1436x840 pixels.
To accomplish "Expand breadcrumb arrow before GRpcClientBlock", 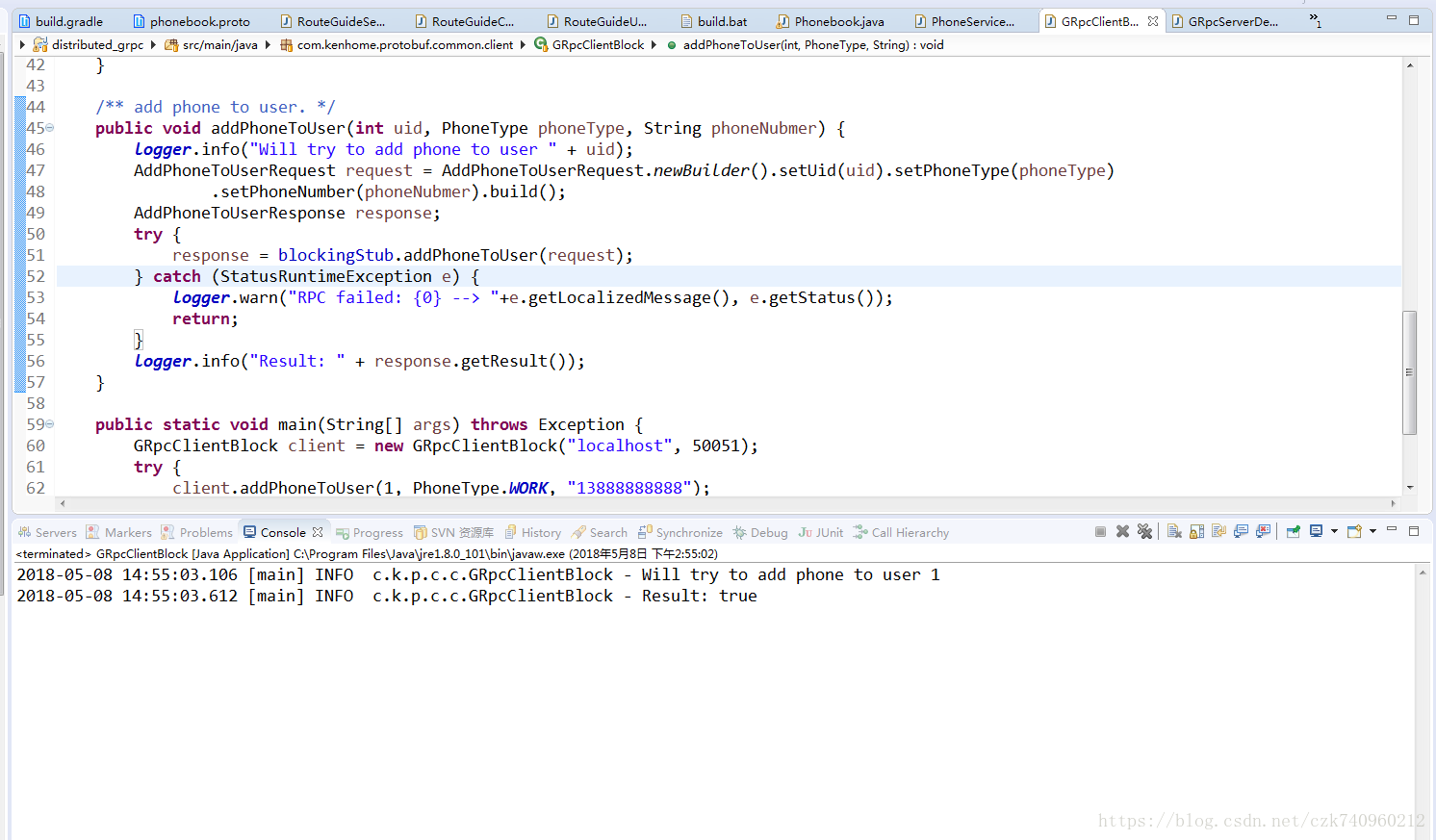I will point(523,44).
